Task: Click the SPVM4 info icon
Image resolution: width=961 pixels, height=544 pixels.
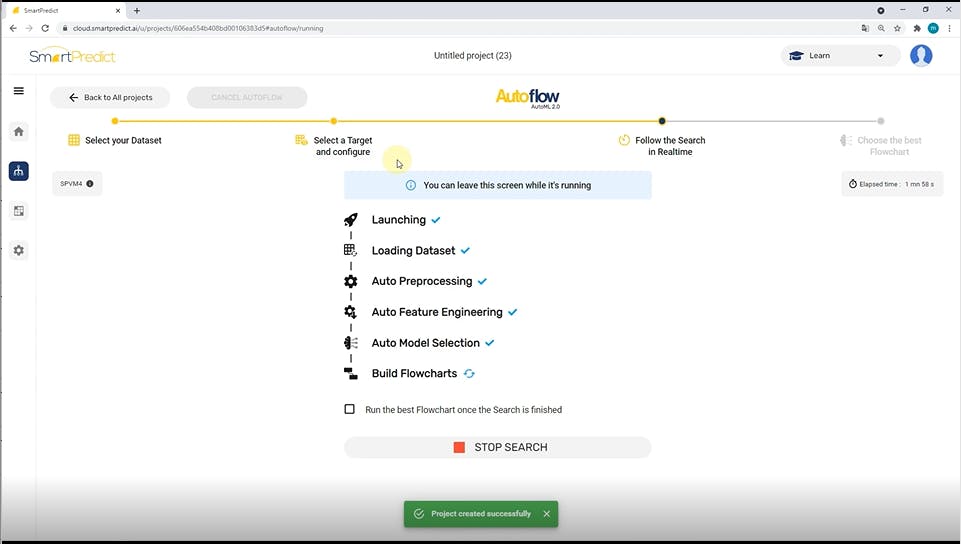Action: 90,184
